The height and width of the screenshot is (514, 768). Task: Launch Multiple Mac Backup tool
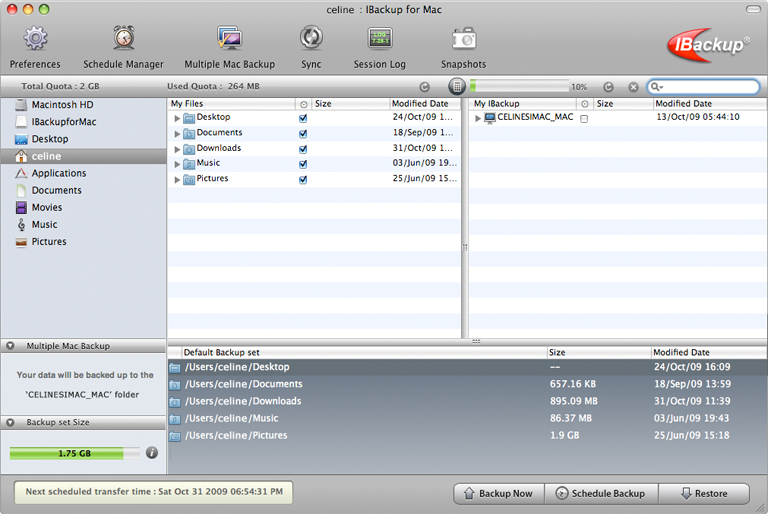230,38
